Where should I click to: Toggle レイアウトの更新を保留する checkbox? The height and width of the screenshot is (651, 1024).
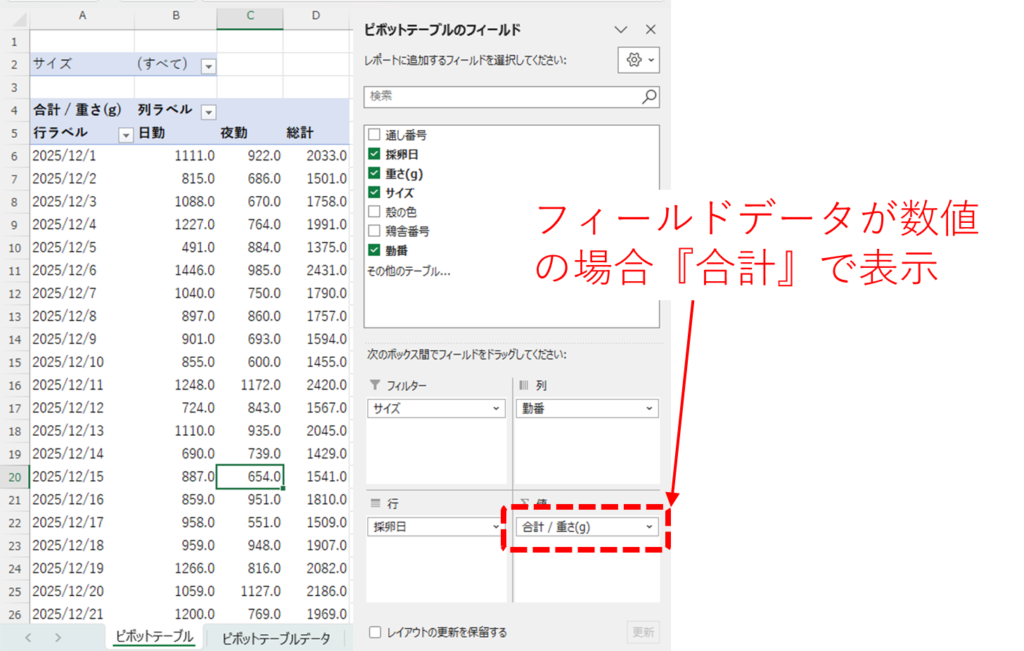[x=375, y=632]
